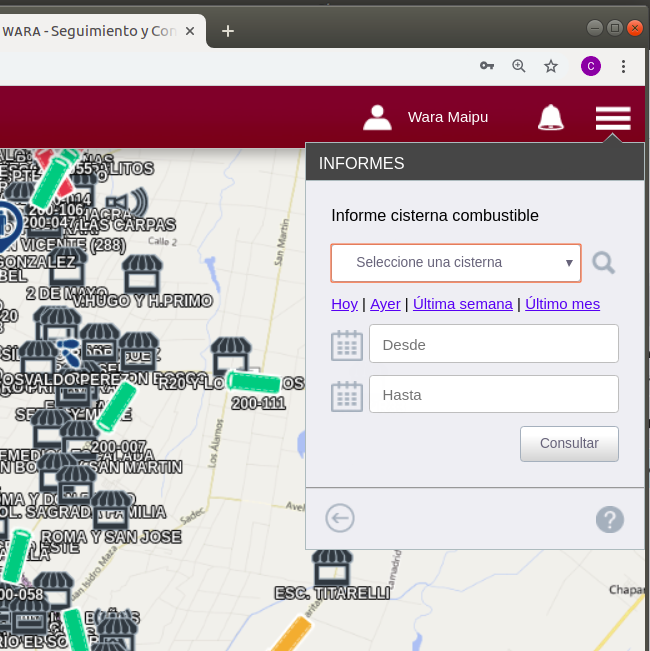Click the help question mark icon
Viewport: 650px width, 651px height.
pos(609,519)
